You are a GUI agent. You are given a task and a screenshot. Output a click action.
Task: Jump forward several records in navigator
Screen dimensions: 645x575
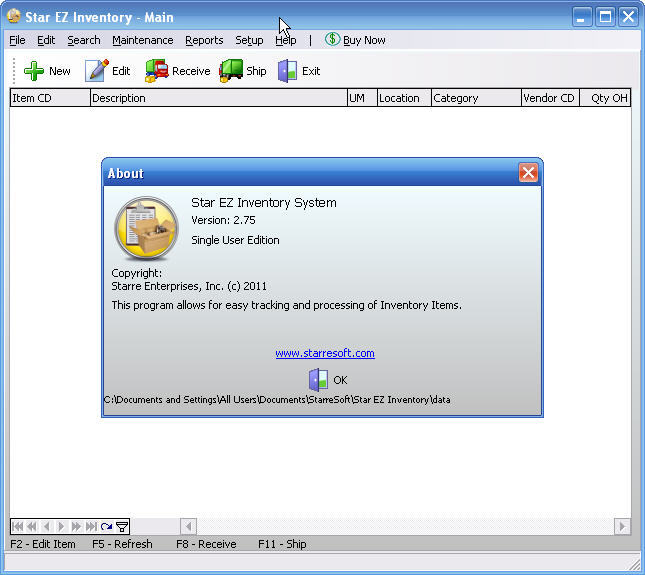(76, 526)
